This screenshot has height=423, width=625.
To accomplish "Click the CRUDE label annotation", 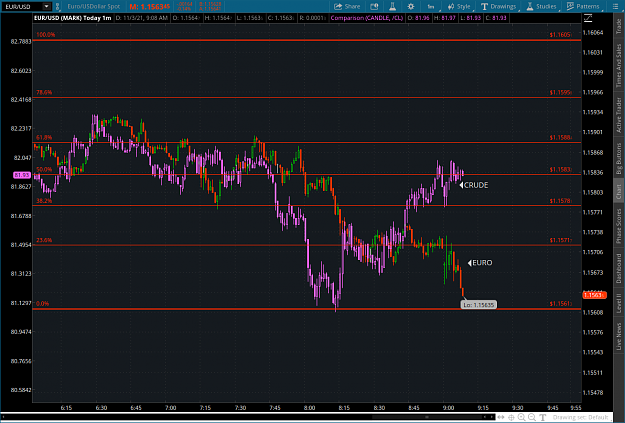I will (474, 185).
